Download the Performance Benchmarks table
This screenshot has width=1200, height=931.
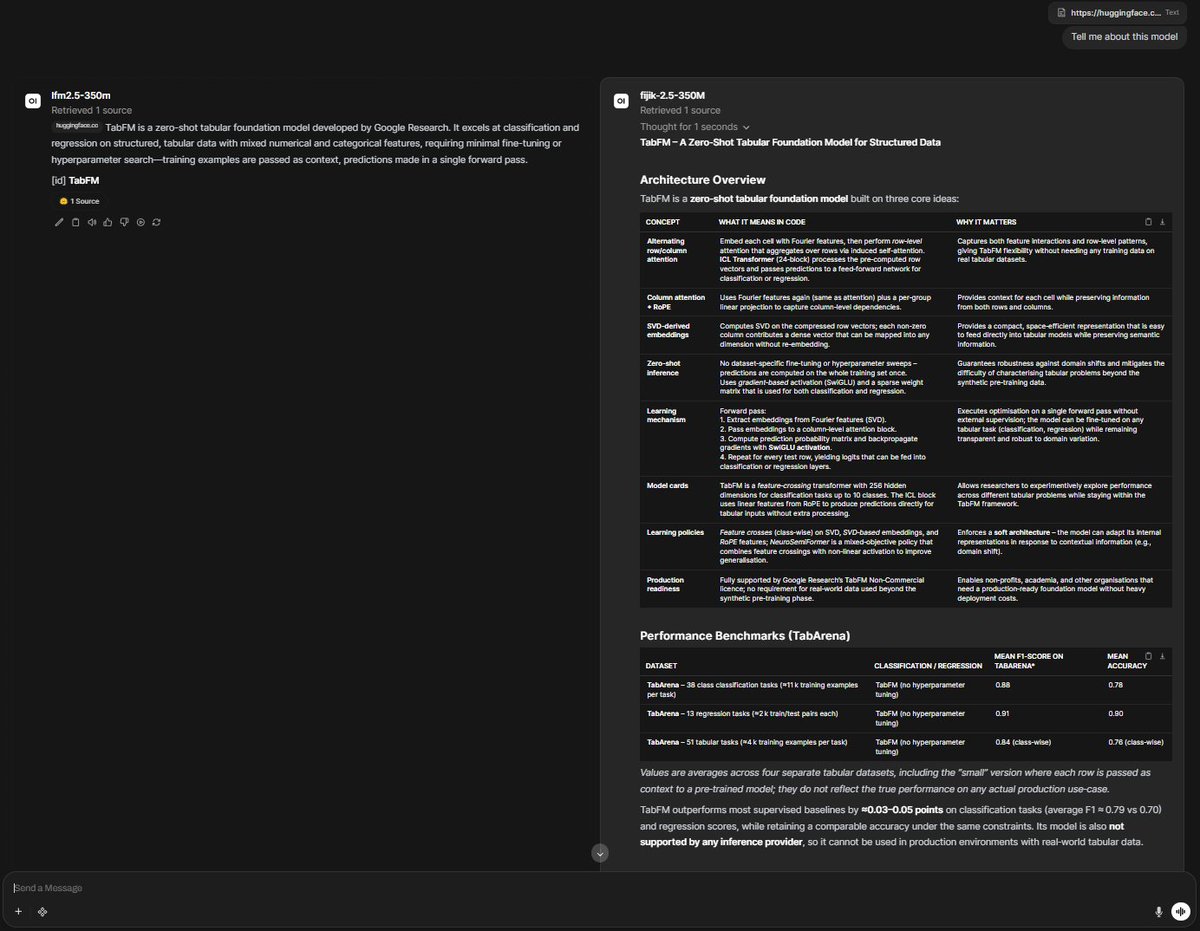tap(1162, 656)
